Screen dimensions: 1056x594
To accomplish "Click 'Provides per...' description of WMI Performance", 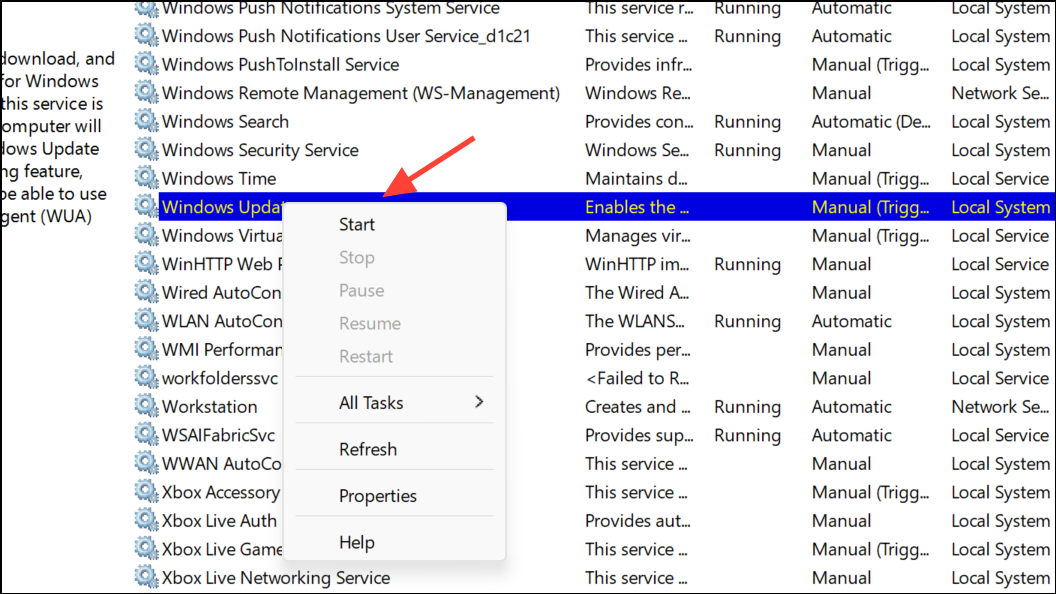I will click(x=638, y=350).
